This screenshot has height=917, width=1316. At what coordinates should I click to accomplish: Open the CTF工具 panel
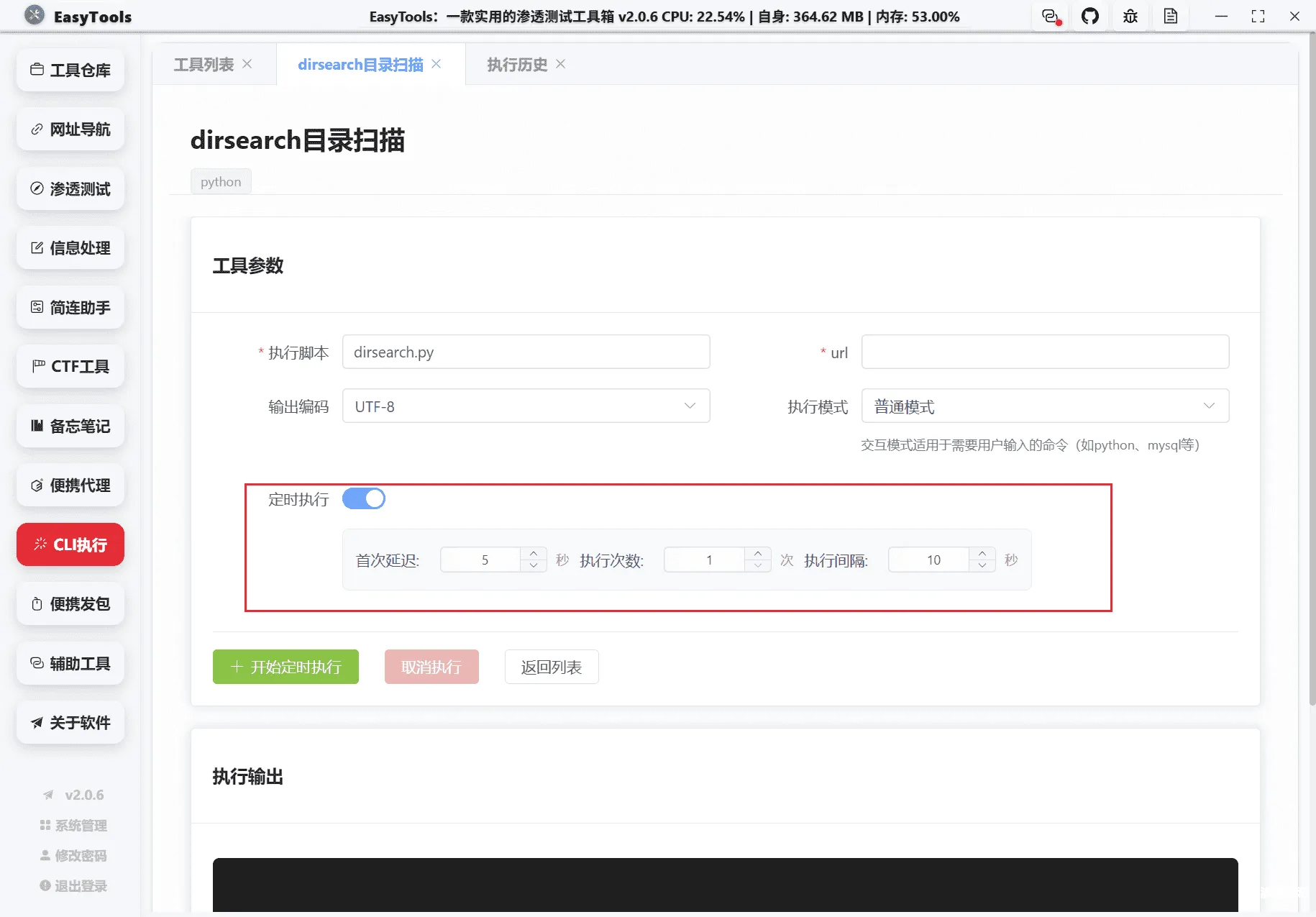[70, 366]
